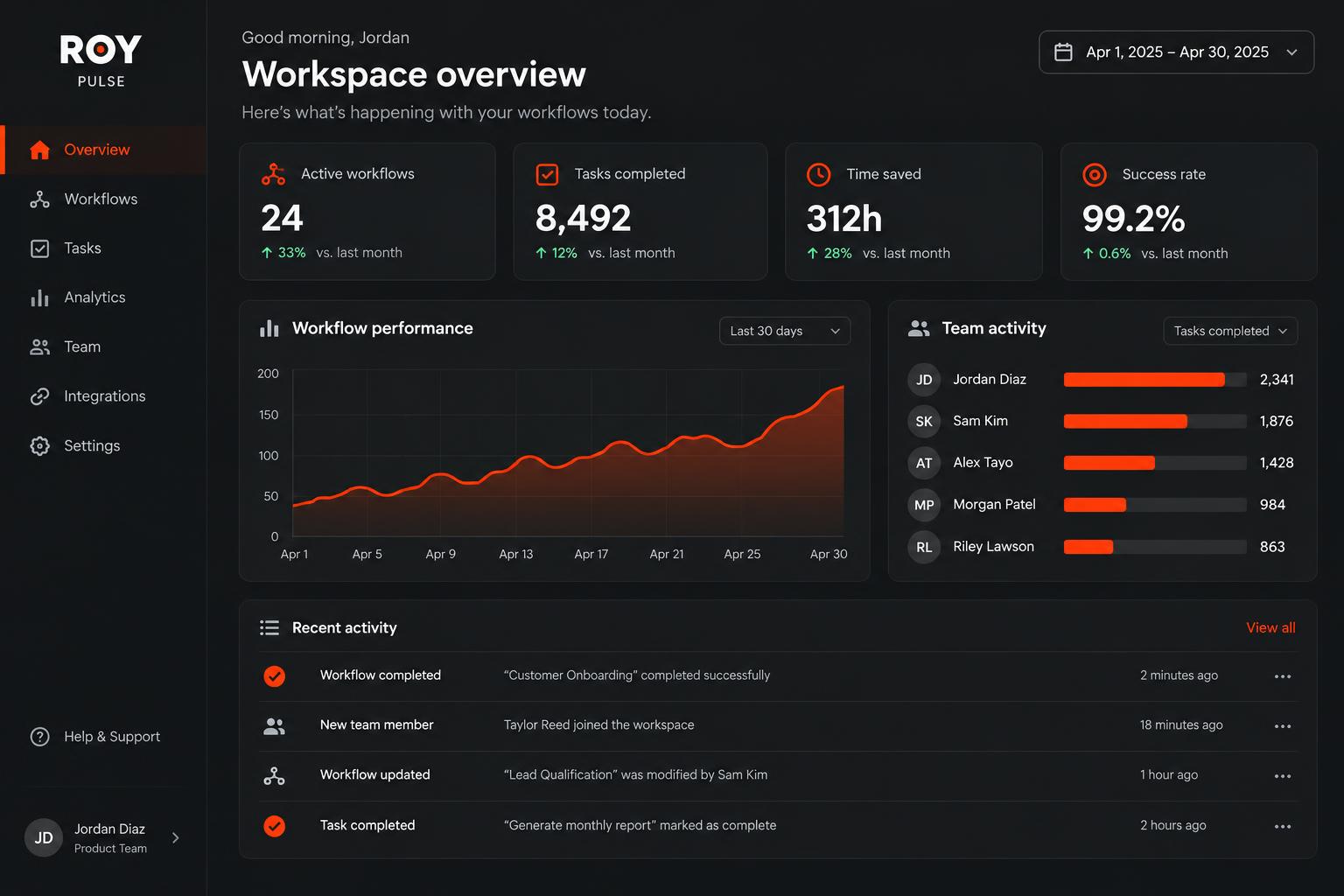Click the Integrations link icon

(x=39, y=396)
